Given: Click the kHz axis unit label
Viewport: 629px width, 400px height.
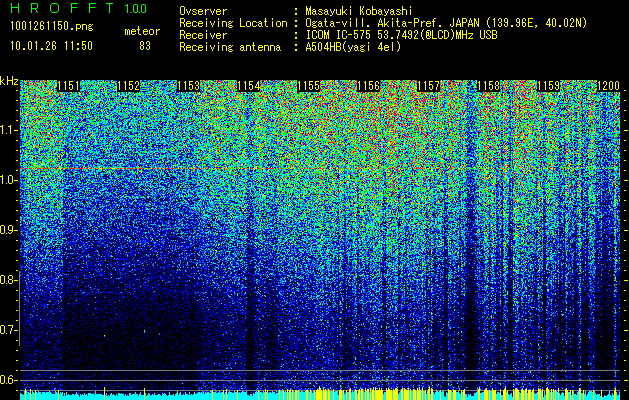Looking at the screenshot, I should (9, 81).
